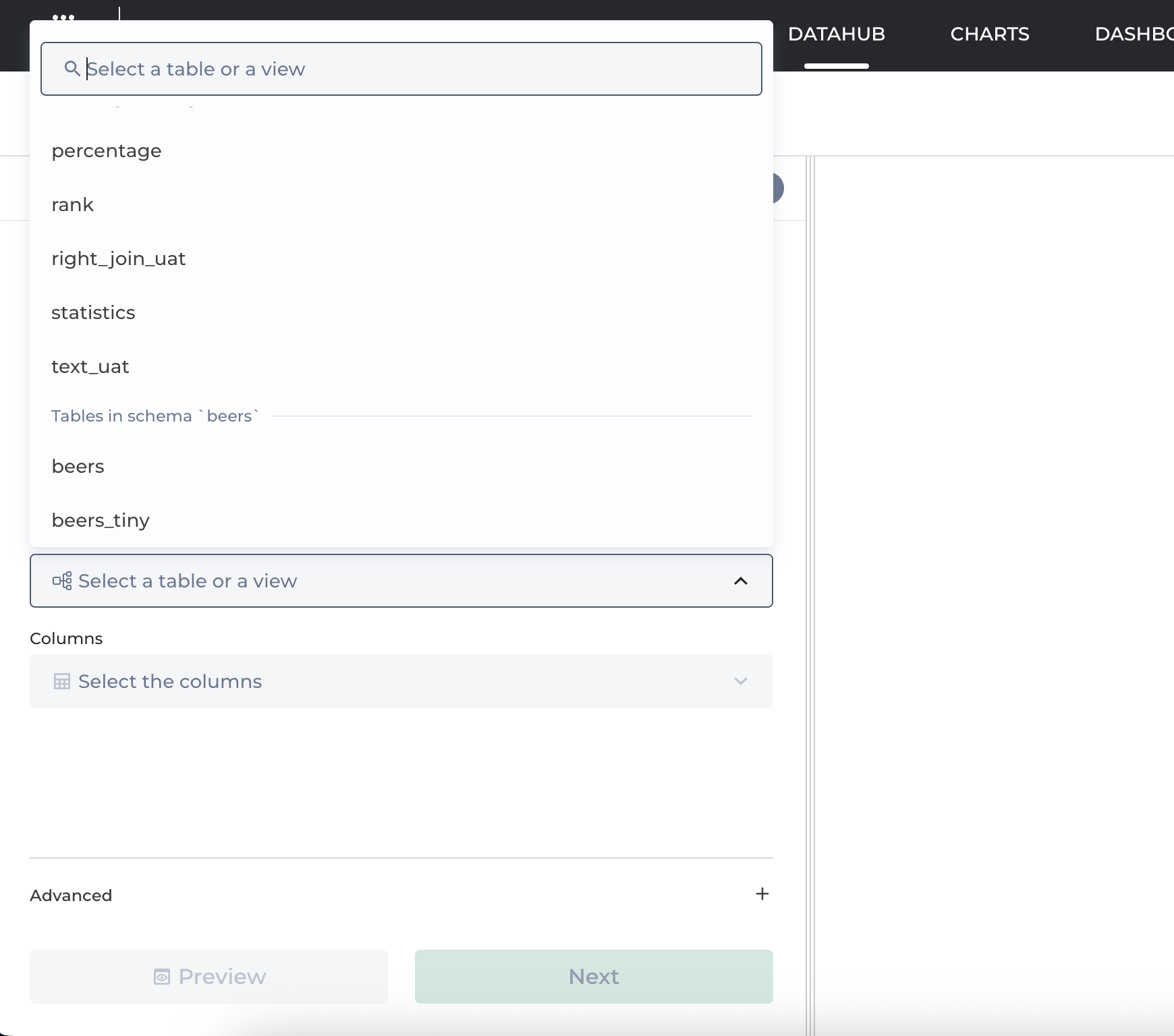Click the grid icon in Select the columns
1174x1036 pixels.
click(62, 681)
